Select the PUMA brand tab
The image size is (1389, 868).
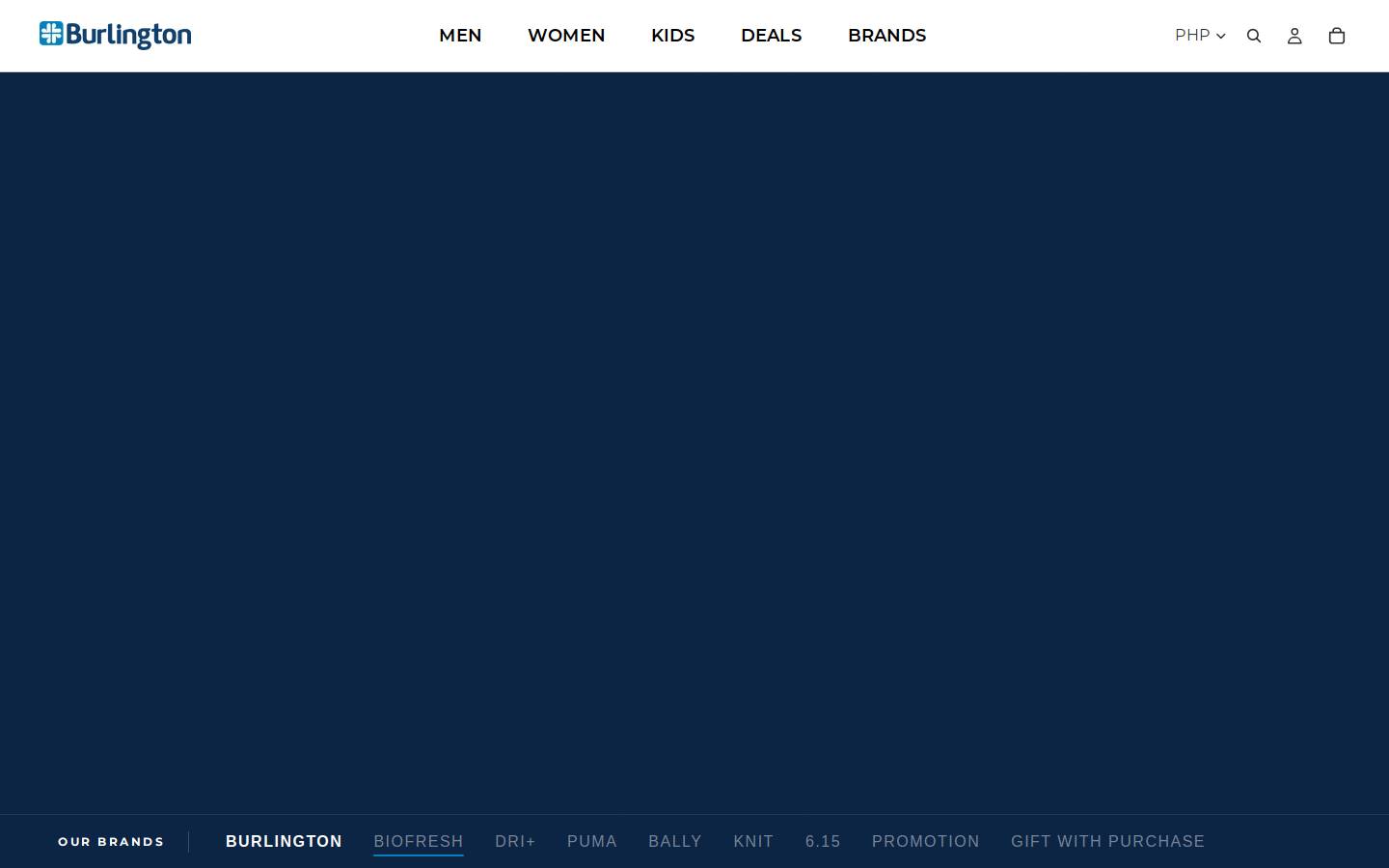[x=592, y=841]
